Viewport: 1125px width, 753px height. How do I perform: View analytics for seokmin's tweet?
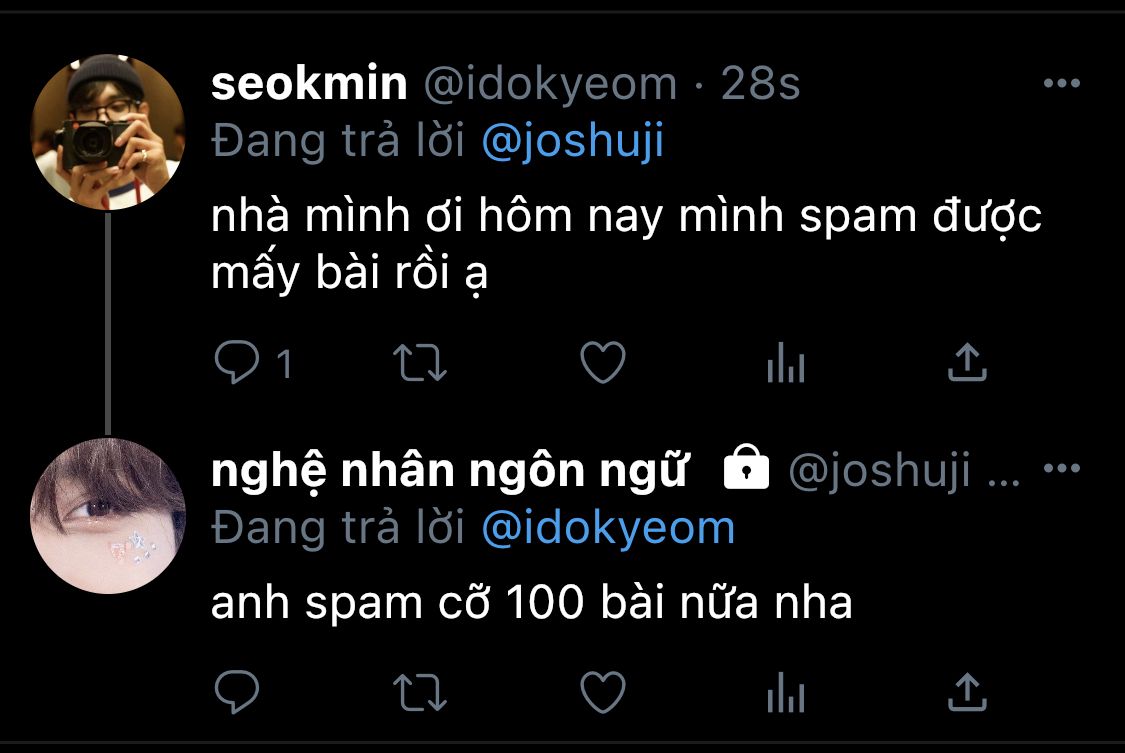tap(786, 362)
